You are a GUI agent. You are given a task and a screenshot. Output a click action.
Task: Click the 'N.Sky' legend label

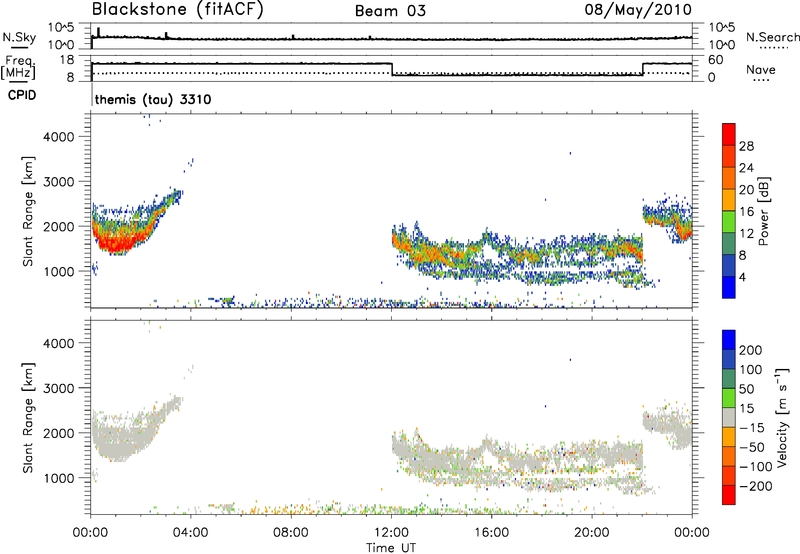click(19, 37)
